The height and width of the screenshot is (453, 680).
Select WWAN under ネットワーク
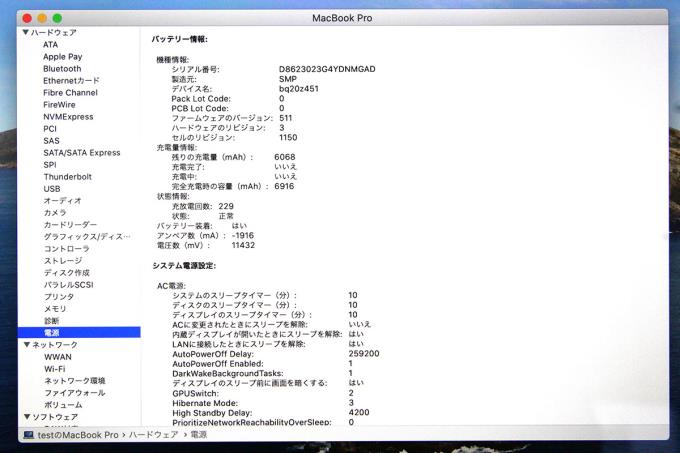click(x=58, y=357)
